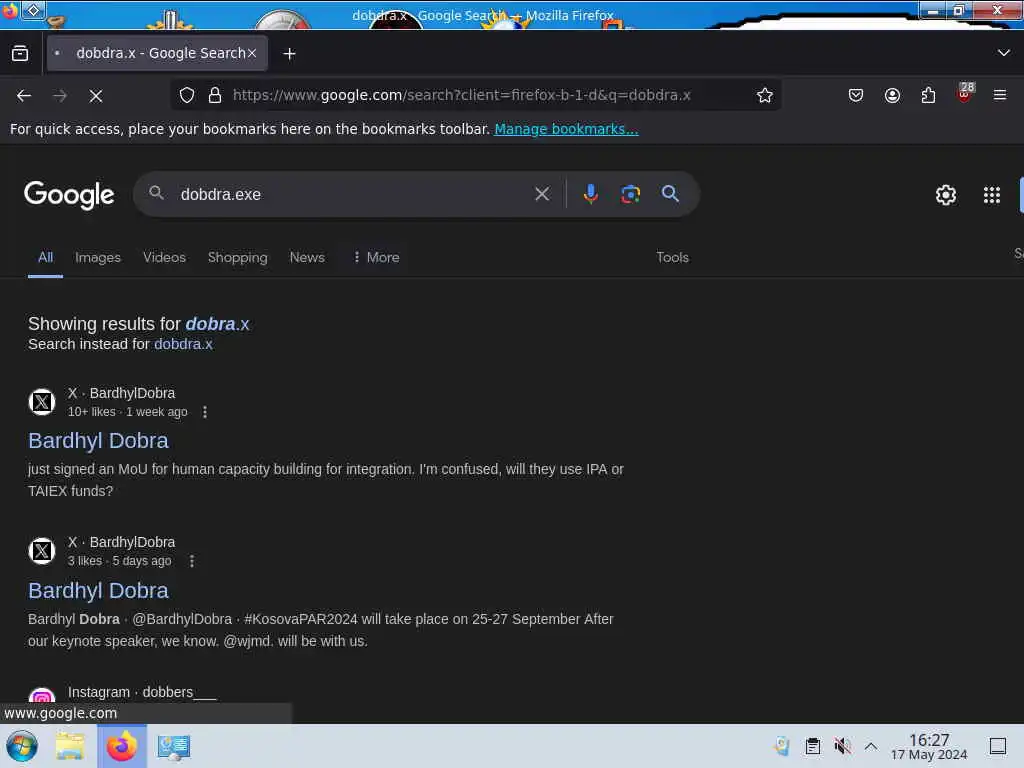Stop loading the page with the X button
1024x768 pixels.
click(96, 96)
